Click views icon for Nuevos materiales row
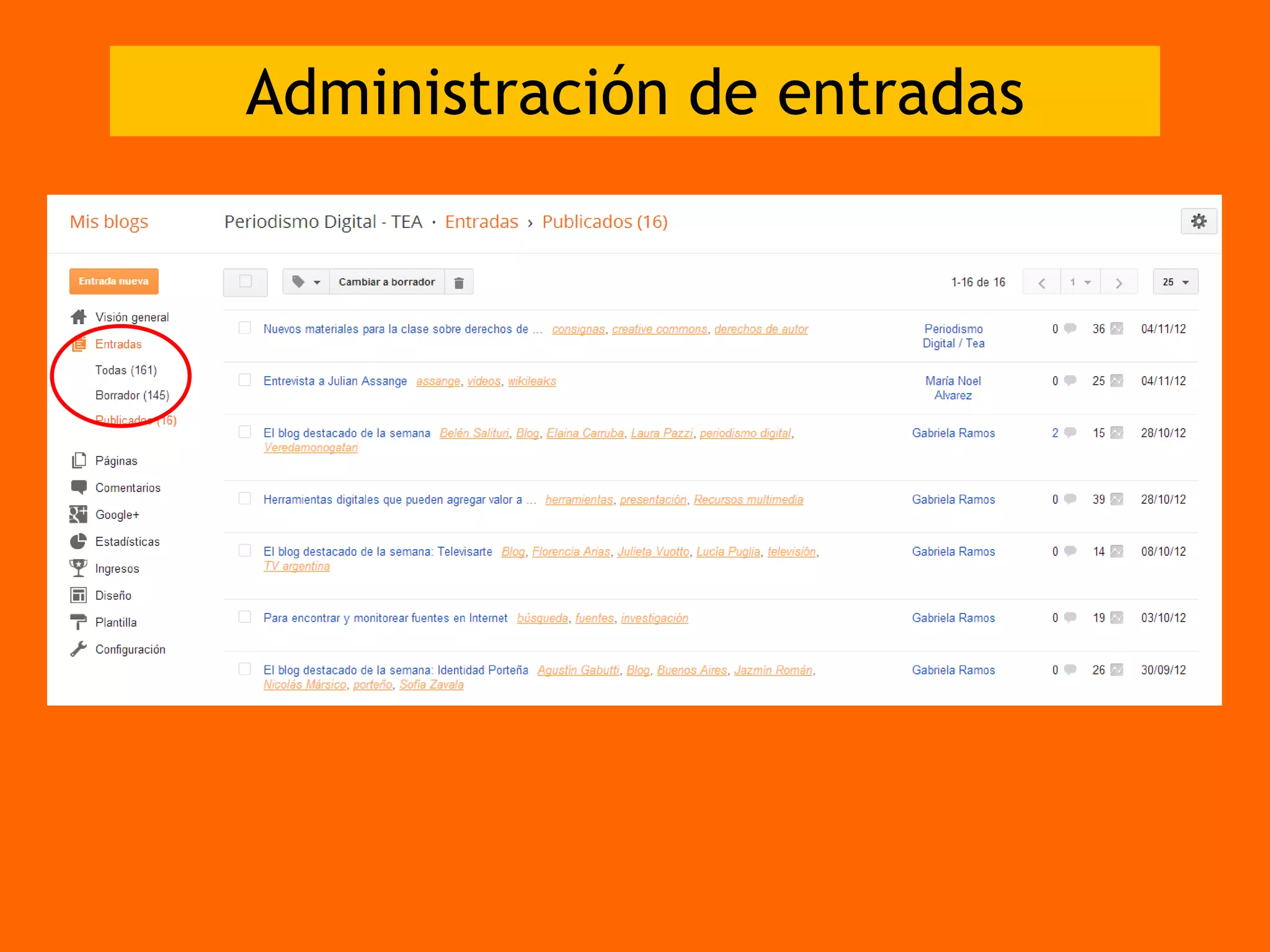The width and height of the screenshot is (1270, 952). pos(1117,328)
